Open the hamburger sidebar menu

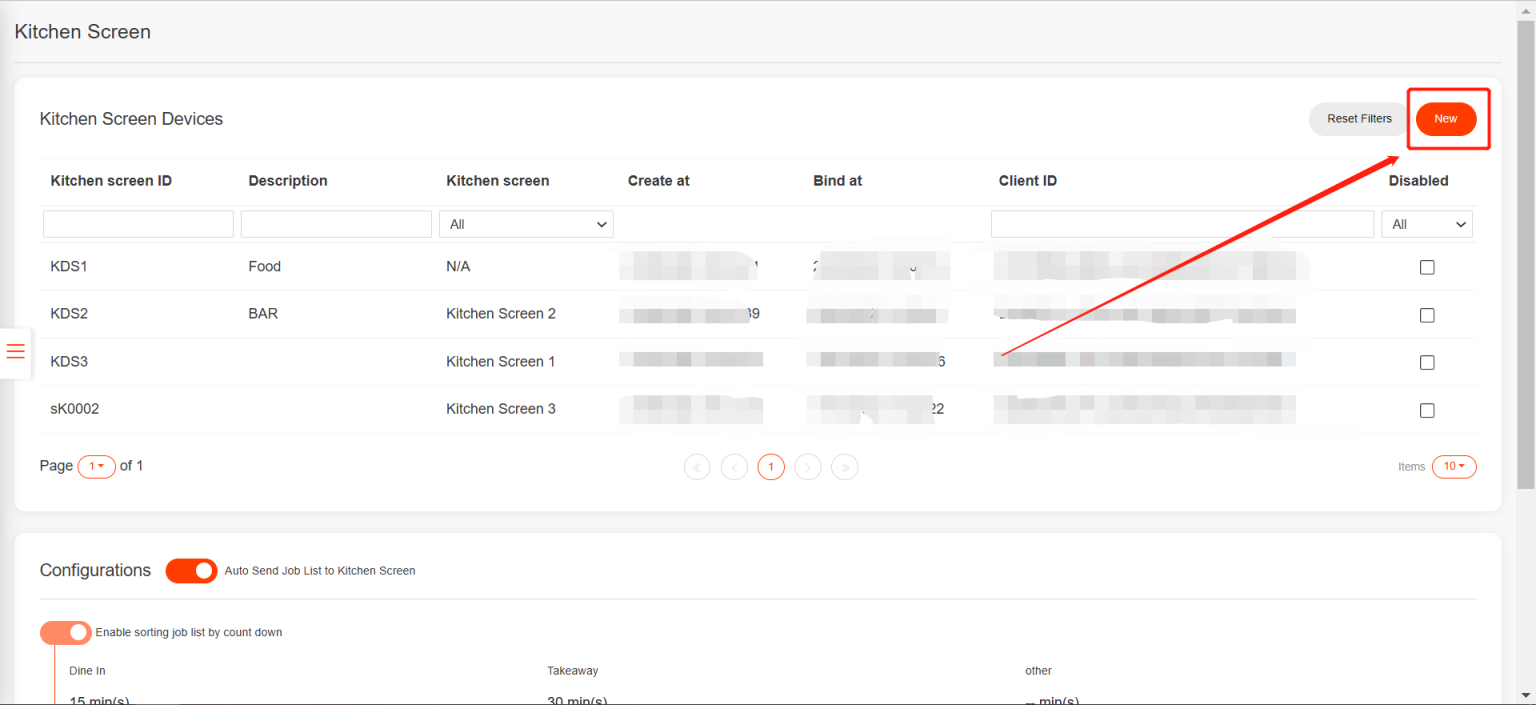pyautogui.click(x=15, y=351)
